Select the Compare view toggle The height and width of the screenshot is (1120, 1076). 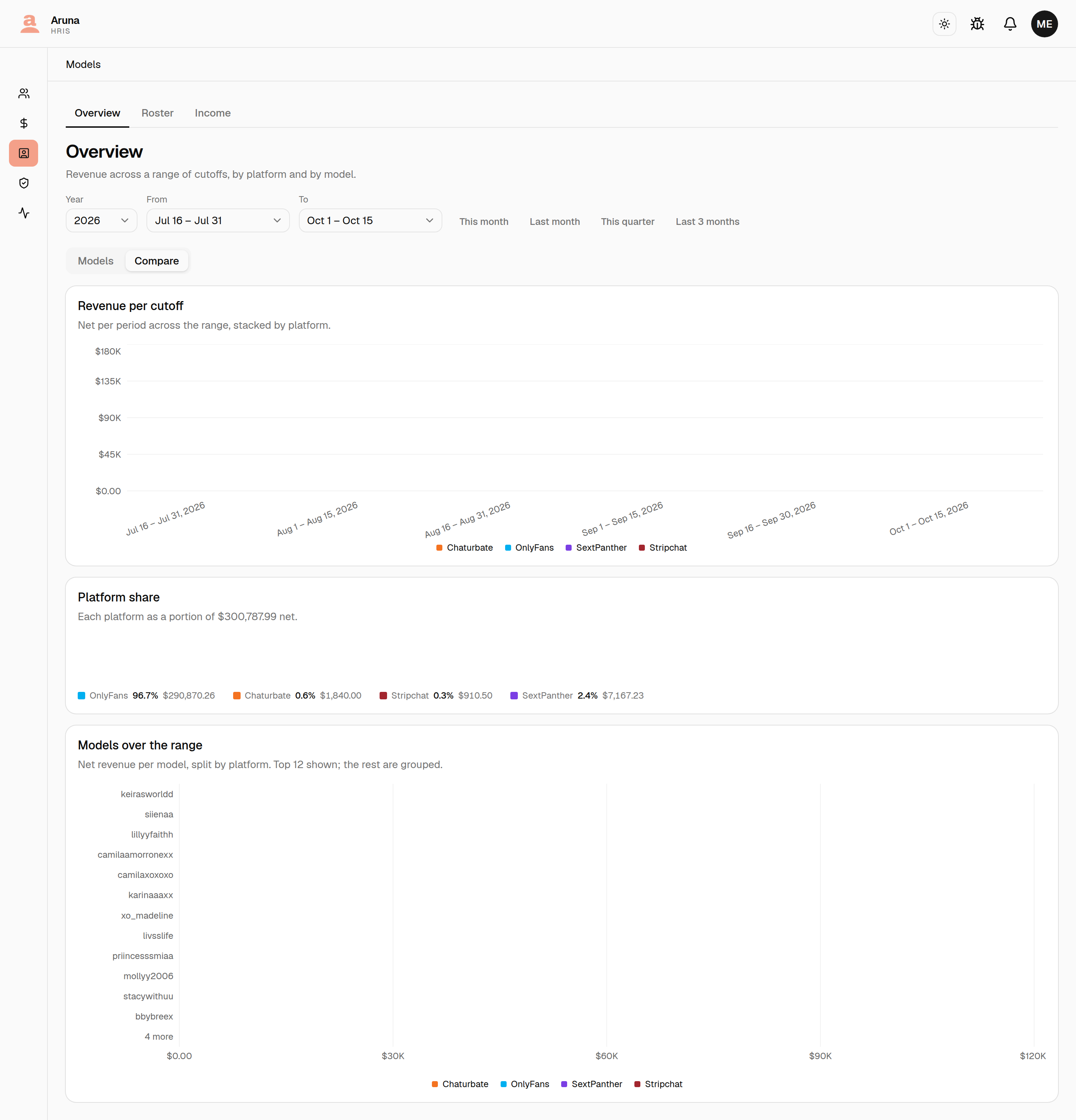click(157, 261)
